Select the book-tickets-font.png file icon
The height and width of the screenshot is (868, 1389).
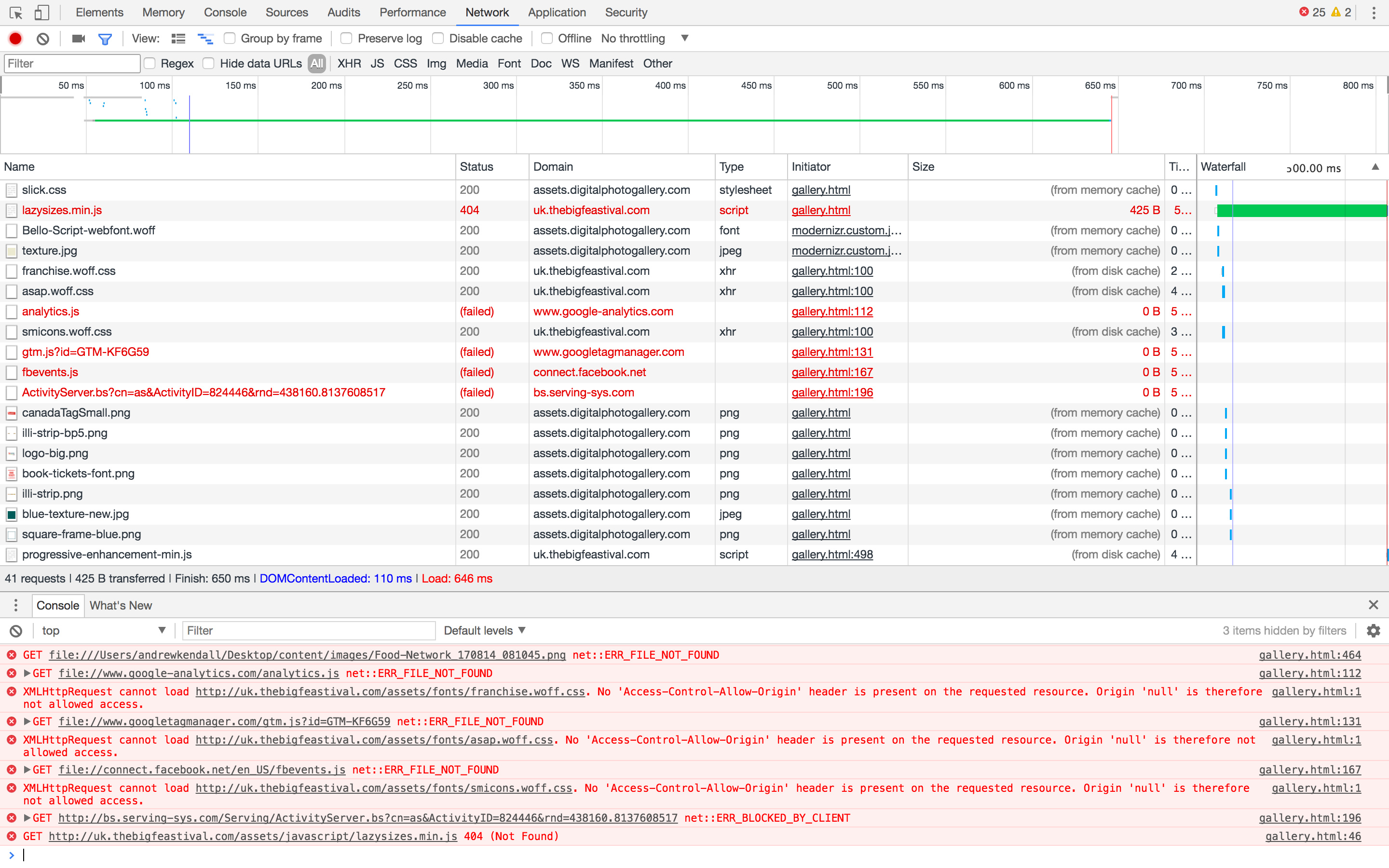[x=12, y=474]
